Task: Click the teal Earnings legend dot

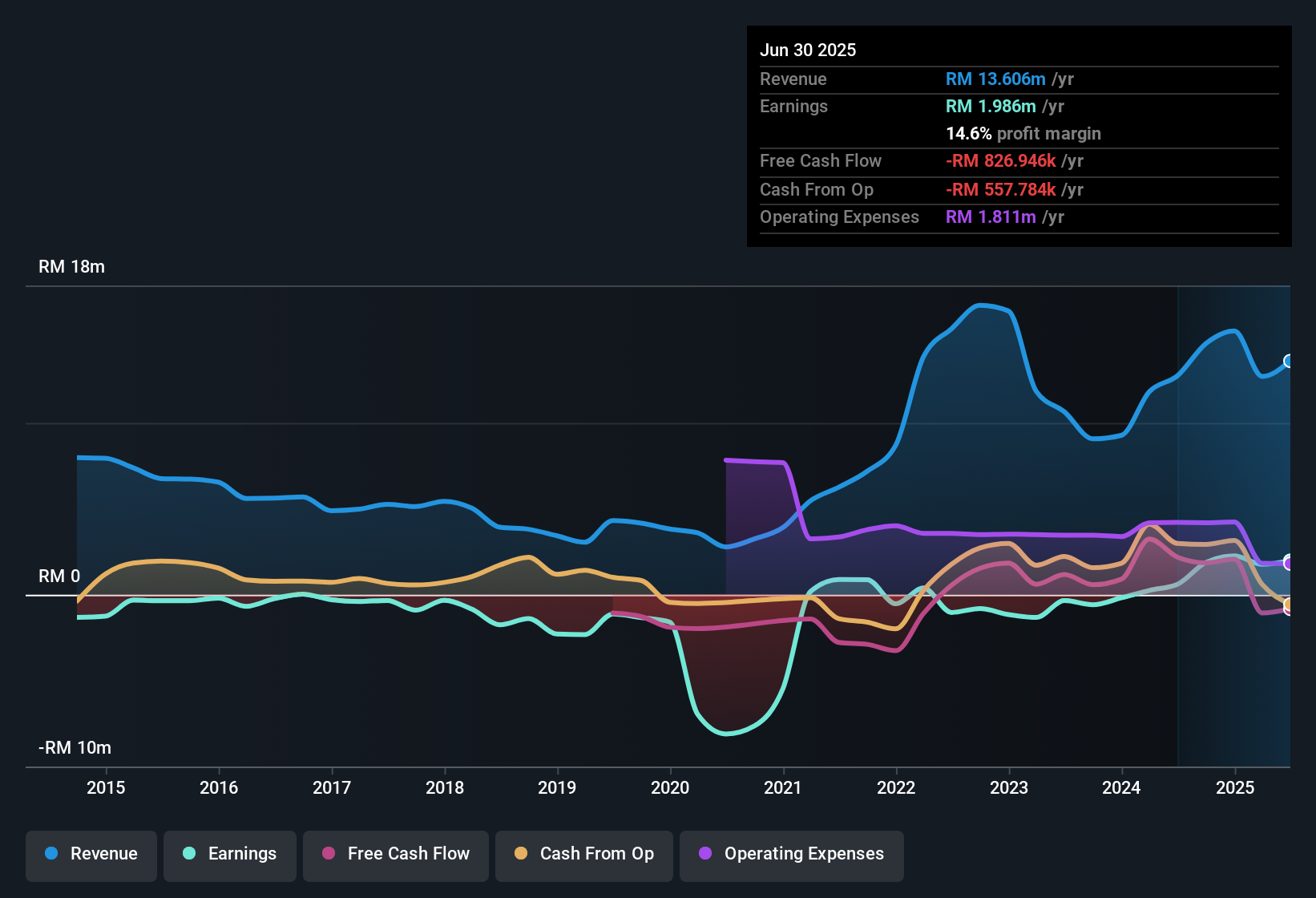Action: (189, 853)
